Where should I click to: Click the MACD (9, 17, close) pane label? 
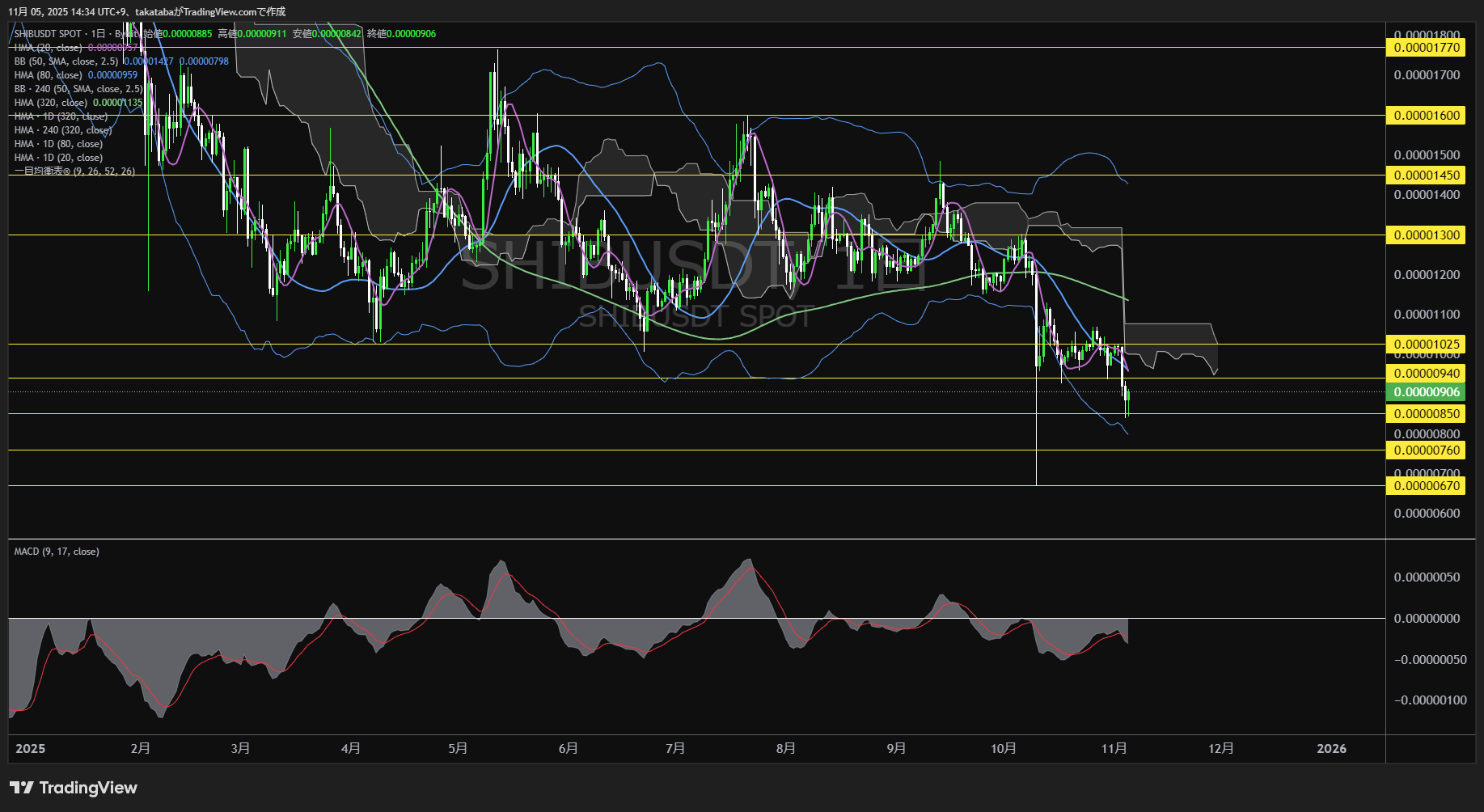[x=57, y=552]
